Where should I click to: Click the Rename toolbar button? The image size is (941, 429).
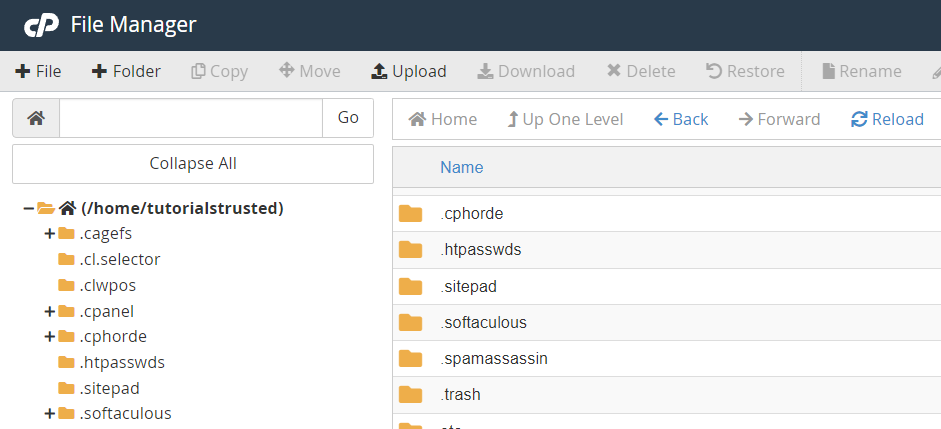click(x=861, y=71)
